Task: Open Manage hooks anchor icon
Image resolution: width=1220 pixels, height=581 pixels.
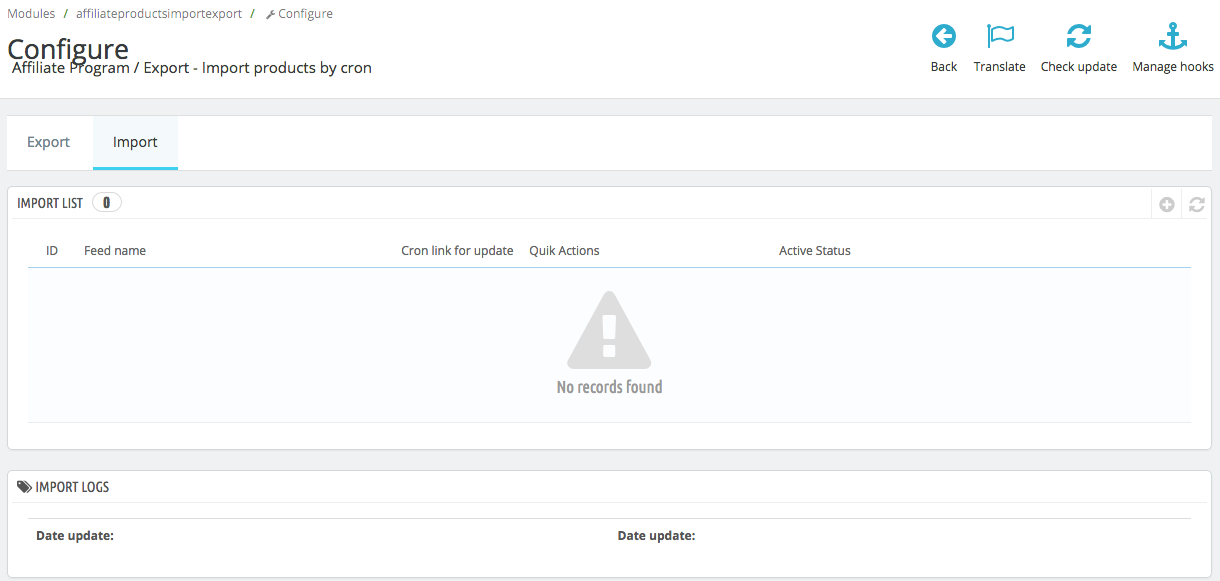Action: point(1172,37)
